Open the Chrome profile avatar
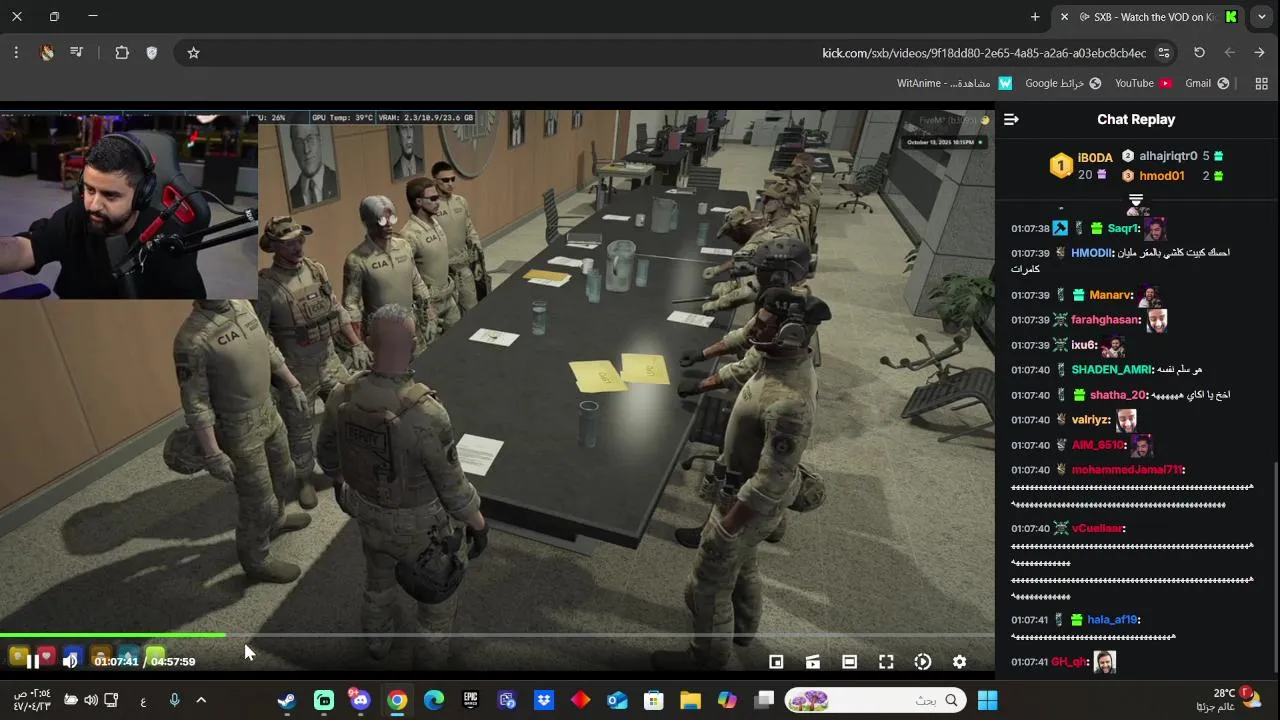This screenshot has height=720, width=1280. [47, 53]
